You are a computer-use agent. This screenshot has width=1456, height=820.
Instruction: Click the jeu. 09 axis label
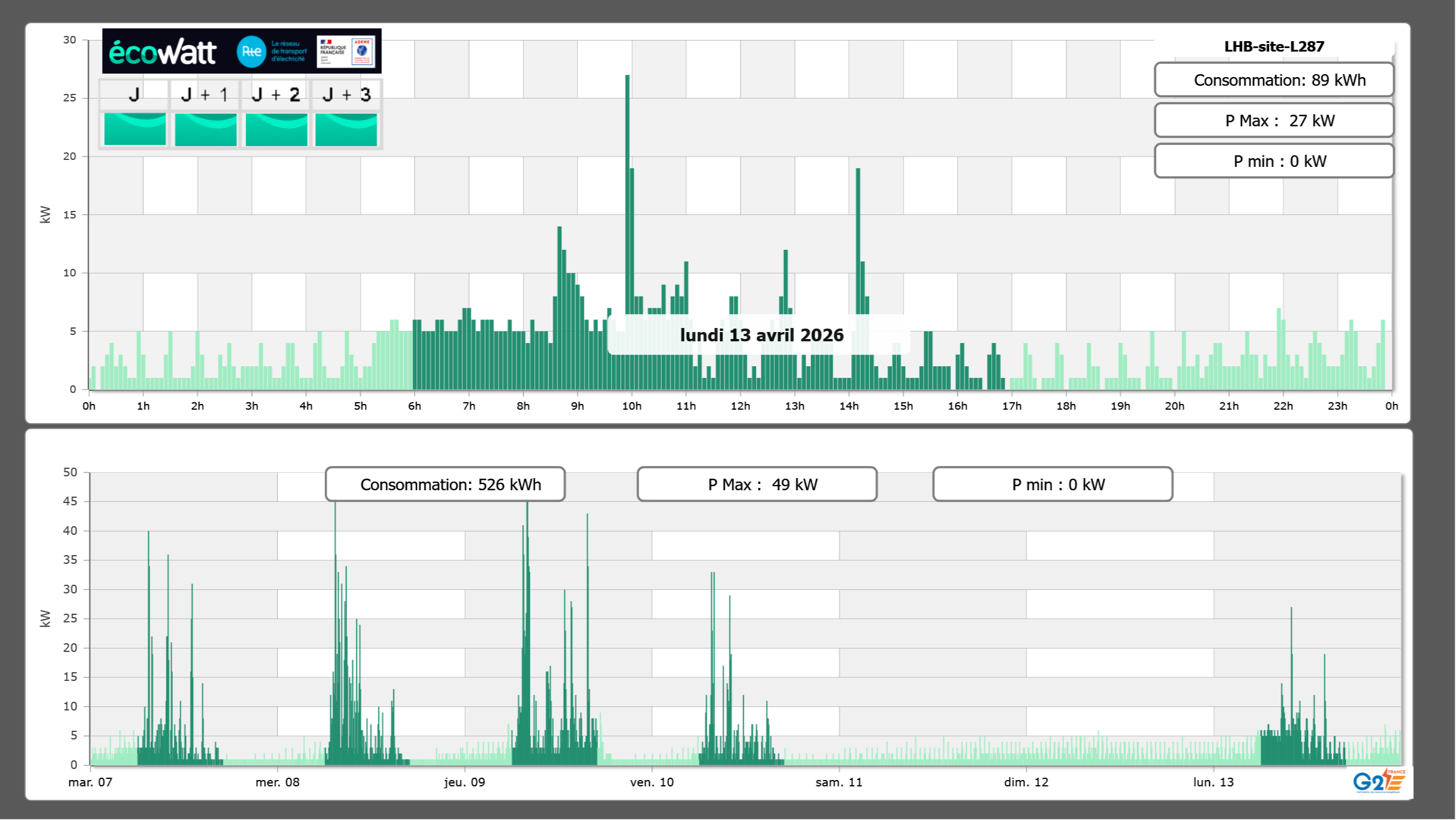(464, 782)
